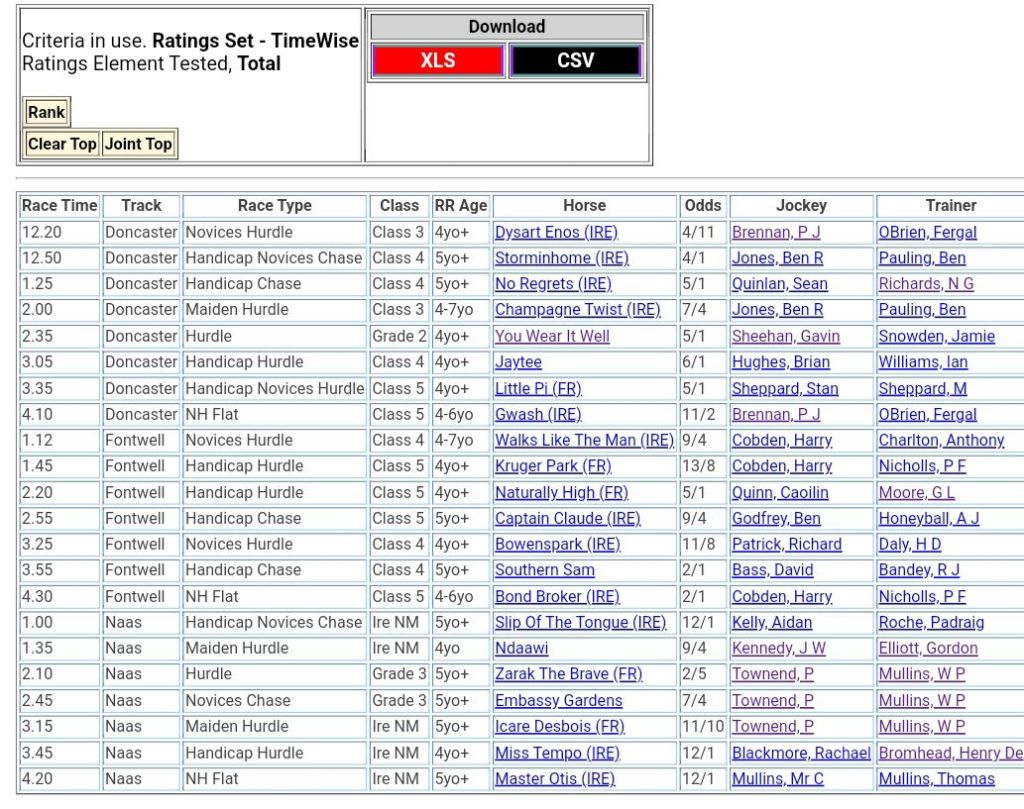
Task: Click jockey Blackmore, Rachael link
Action: point(801,753)
